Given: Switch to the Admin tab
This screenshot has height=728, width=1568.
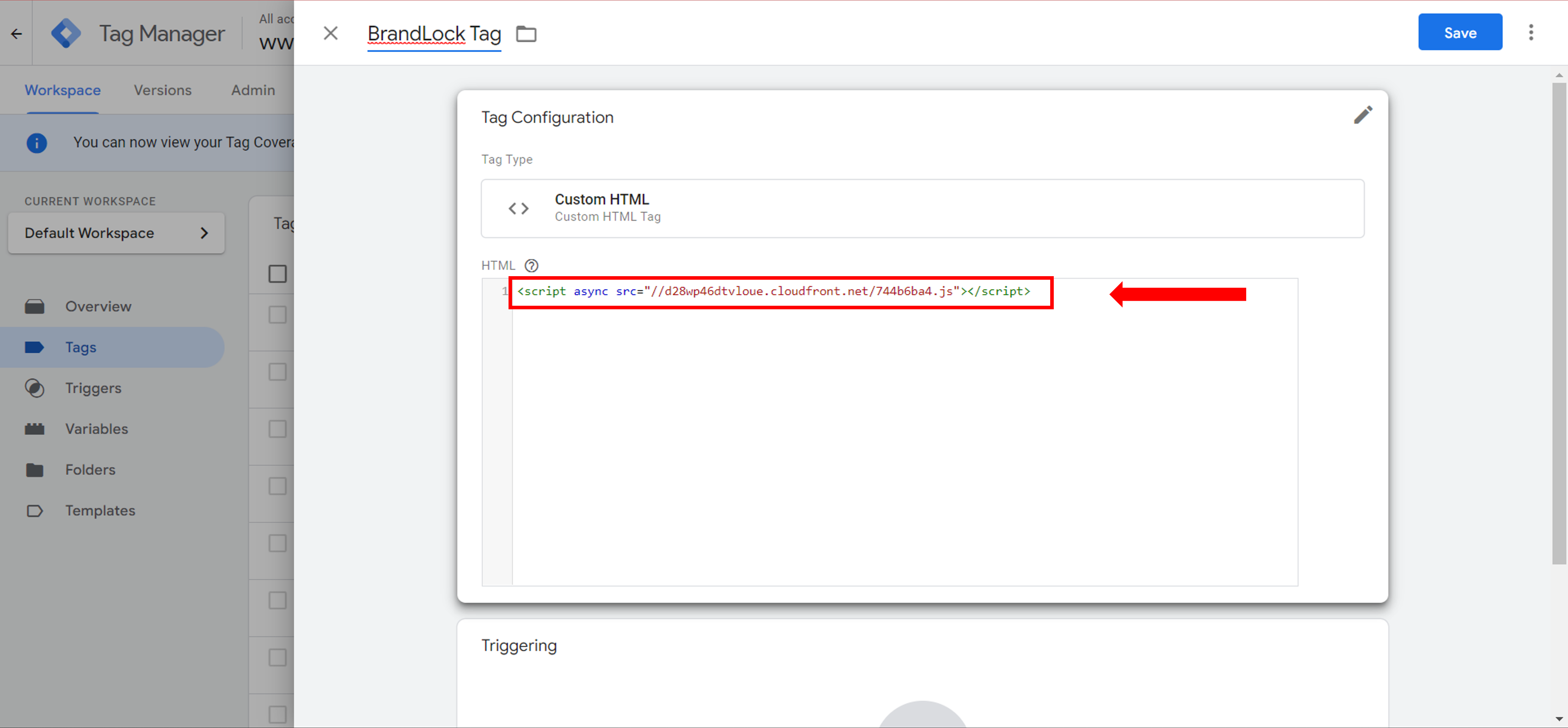Looking at the screenshot, I should [253, 90].
